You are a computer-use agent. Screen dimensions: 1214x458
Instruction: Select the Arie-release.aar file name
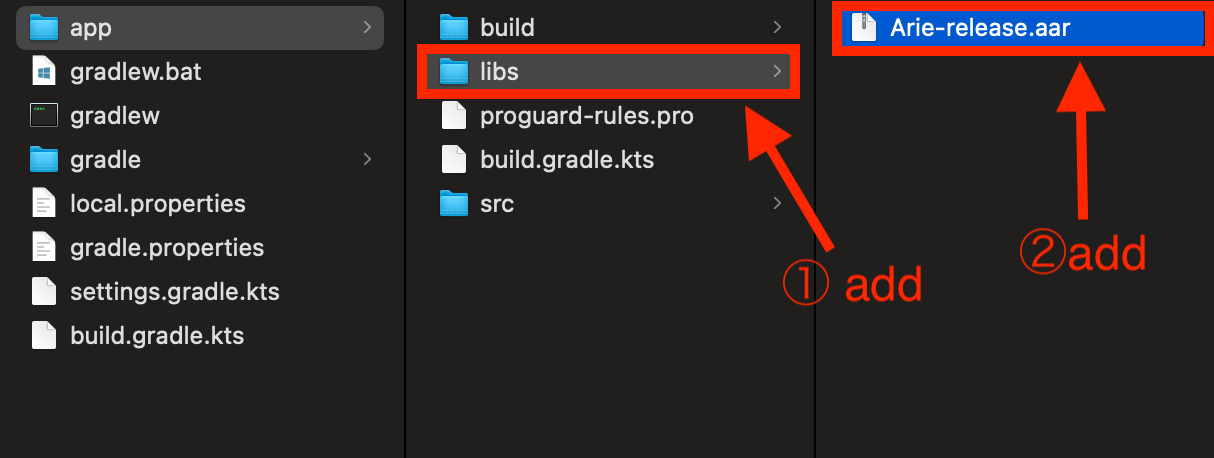980,28
